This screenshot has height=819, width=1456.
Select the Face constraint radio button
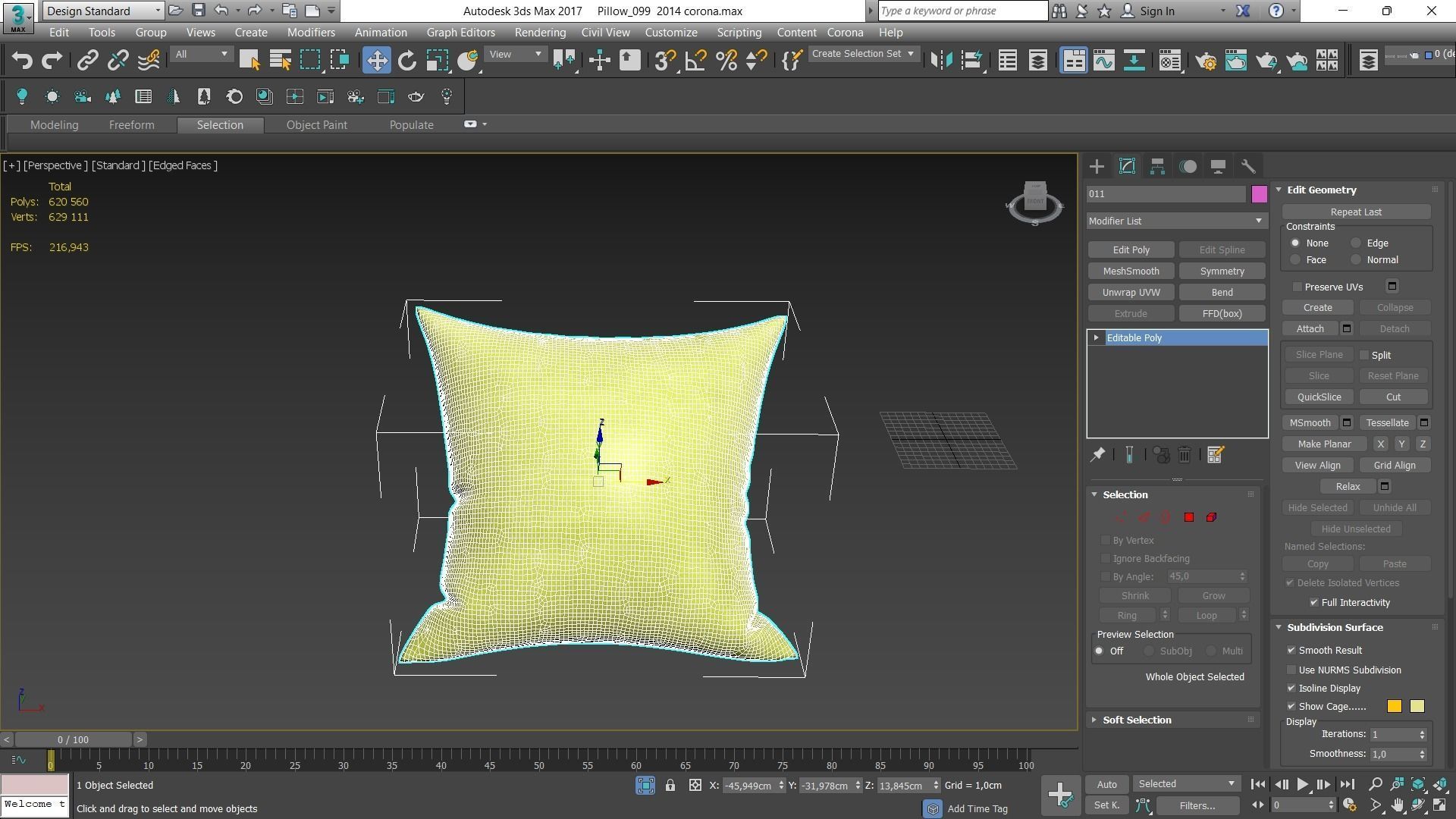[x=1295, y=260]
